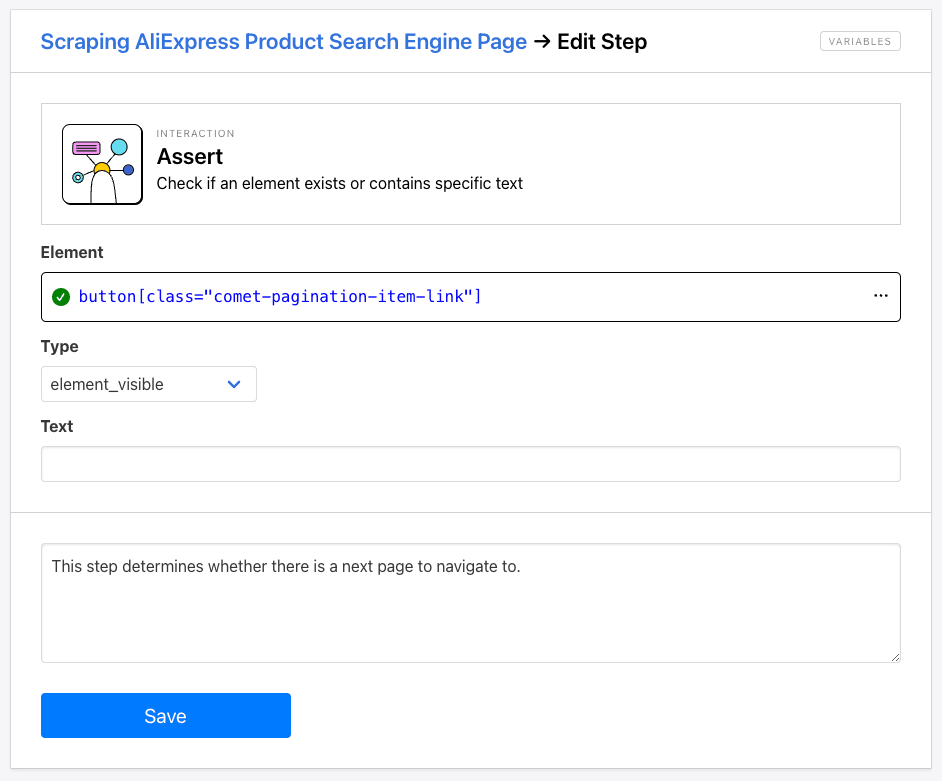Open the three-dots menu in Element field
This screenshot has width=942, height=781.
pyautogui.click(x=881, y=296)
